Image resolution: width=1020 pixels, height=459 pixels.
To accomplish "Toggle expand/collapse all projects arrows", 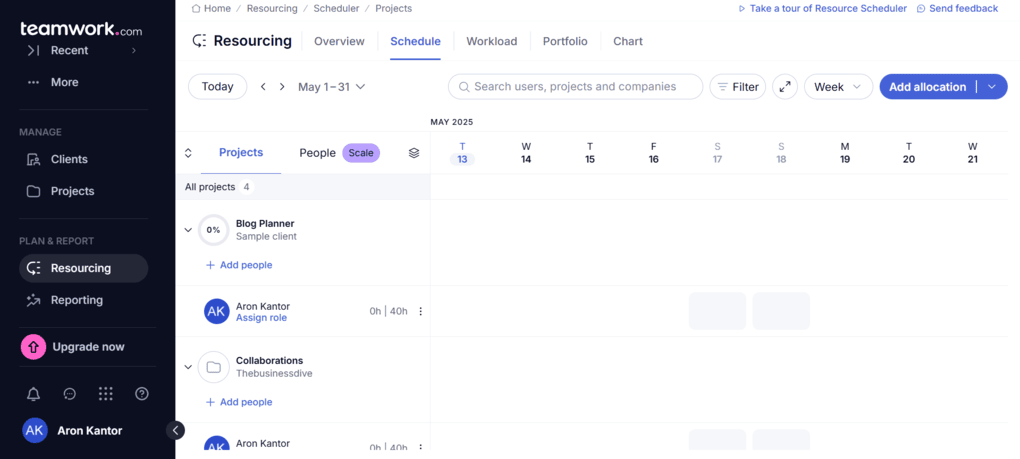I will 188,153.
